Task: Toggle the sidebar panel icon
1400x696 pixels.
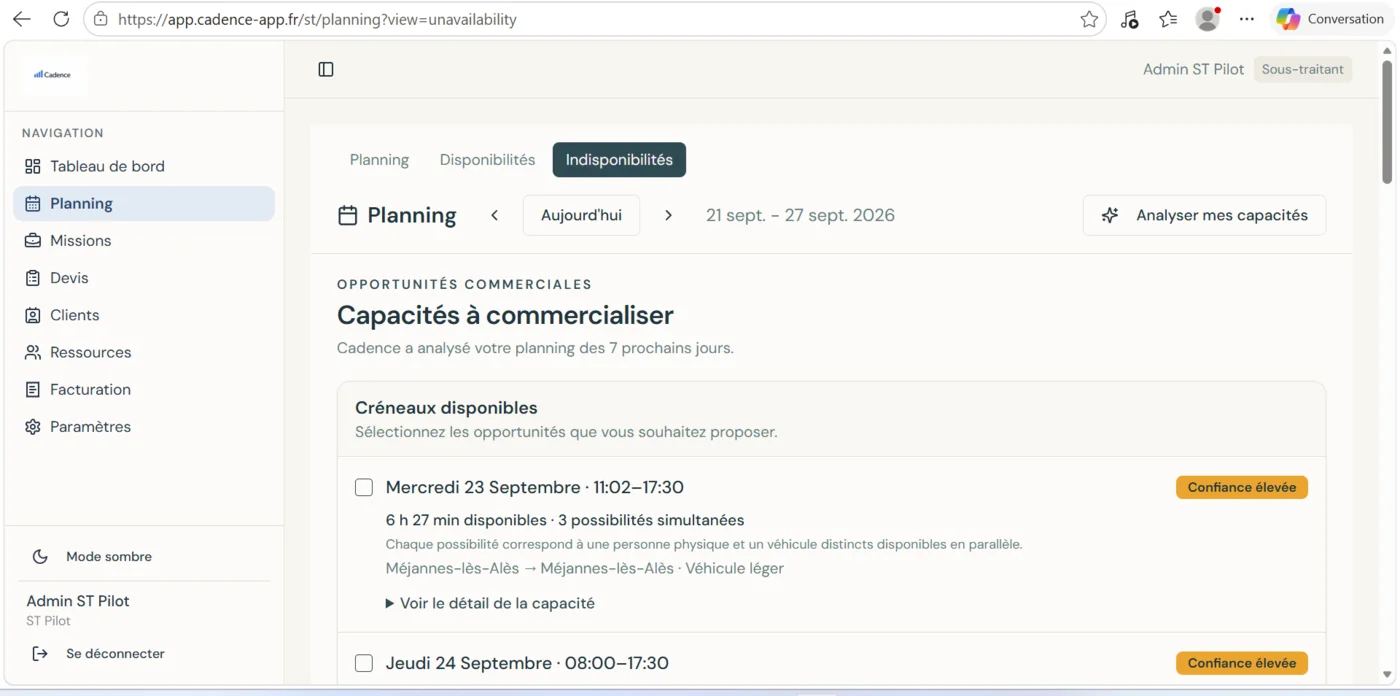Action: pos(326,69)
